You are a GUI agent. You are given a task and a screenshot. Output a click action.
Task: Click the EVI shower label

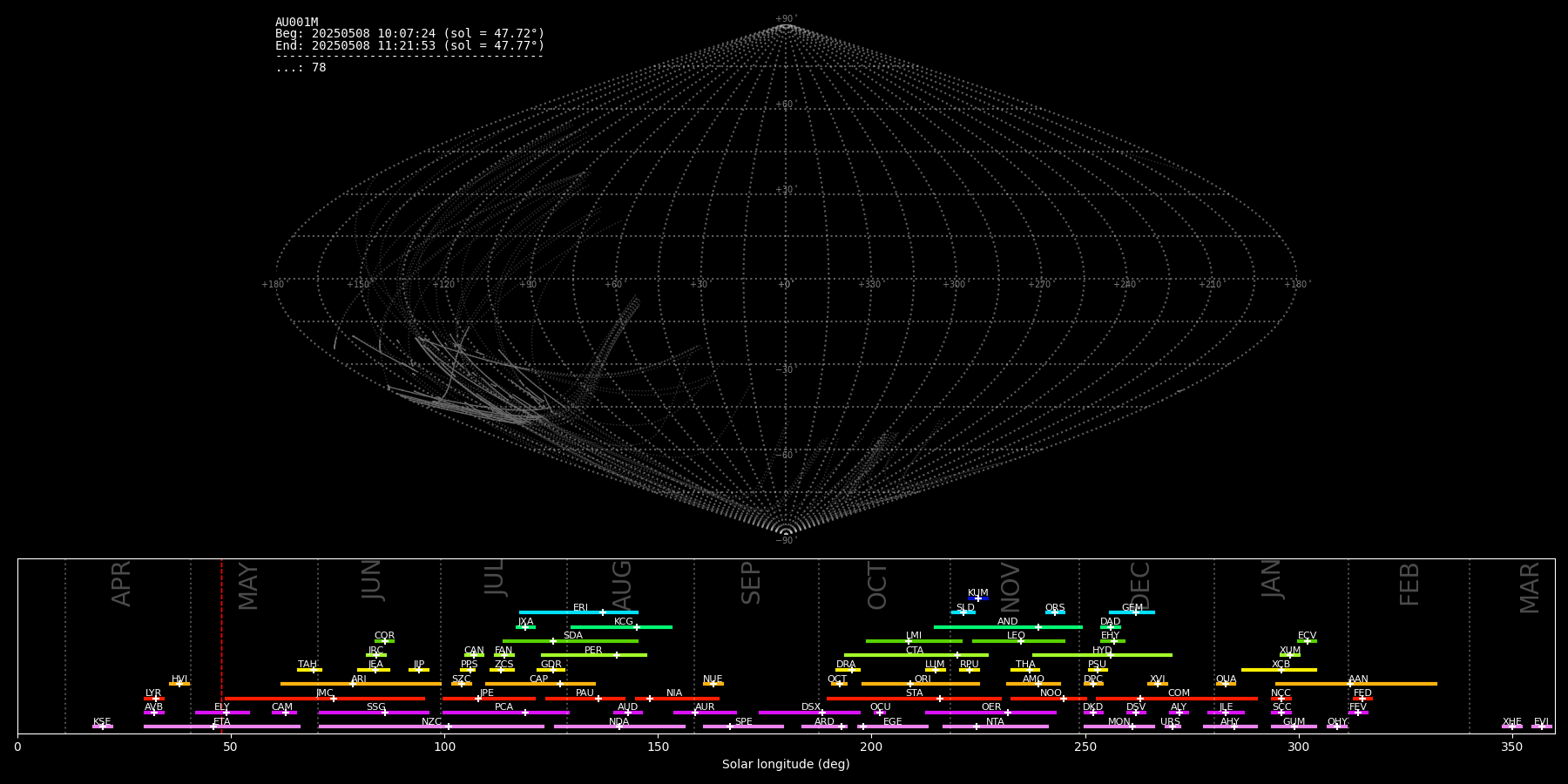click(x=1541, y=722)
